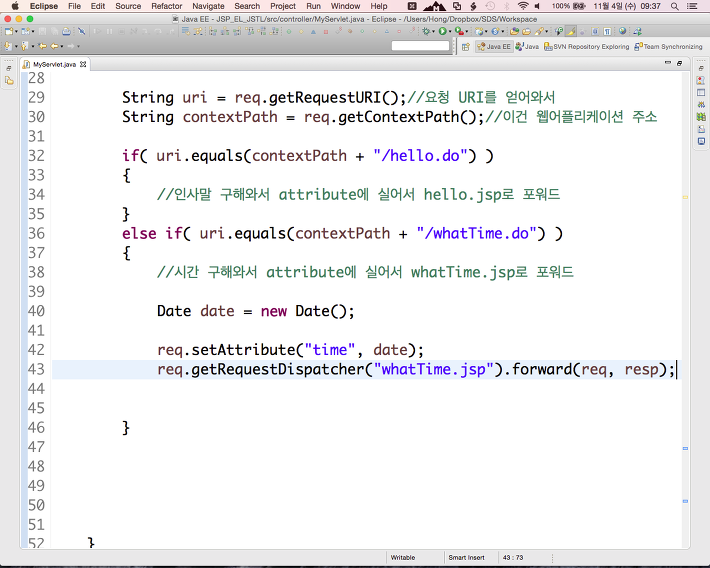Click the volume icon in menu bar
The image size is (710, 568).
537,6
